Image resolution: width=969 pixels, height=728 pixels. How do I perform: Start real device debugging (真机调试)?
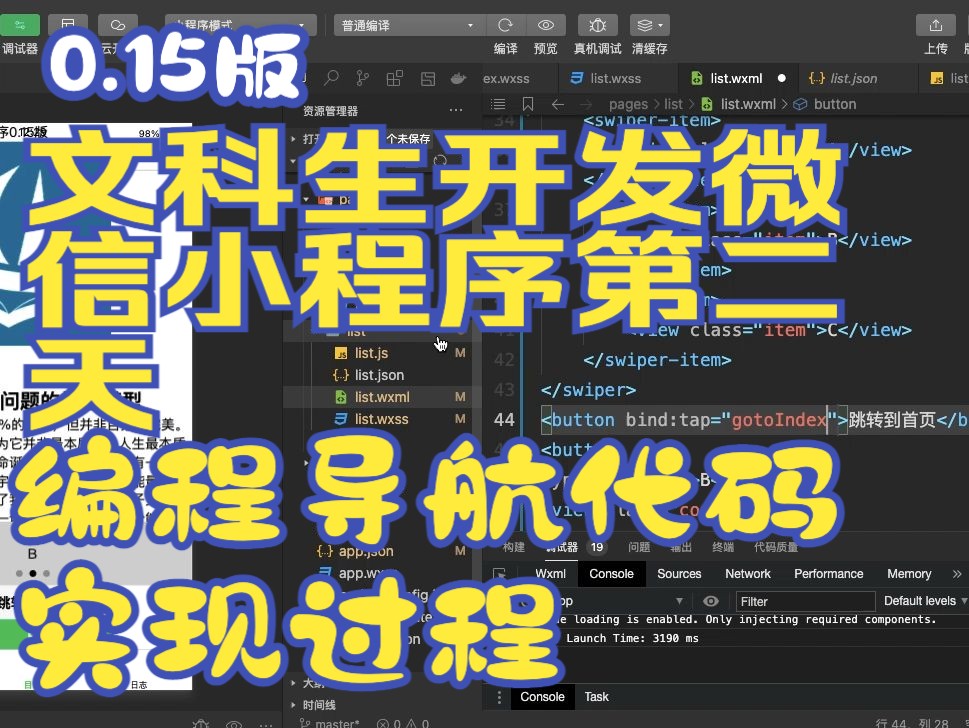click(x=597, y=25)
